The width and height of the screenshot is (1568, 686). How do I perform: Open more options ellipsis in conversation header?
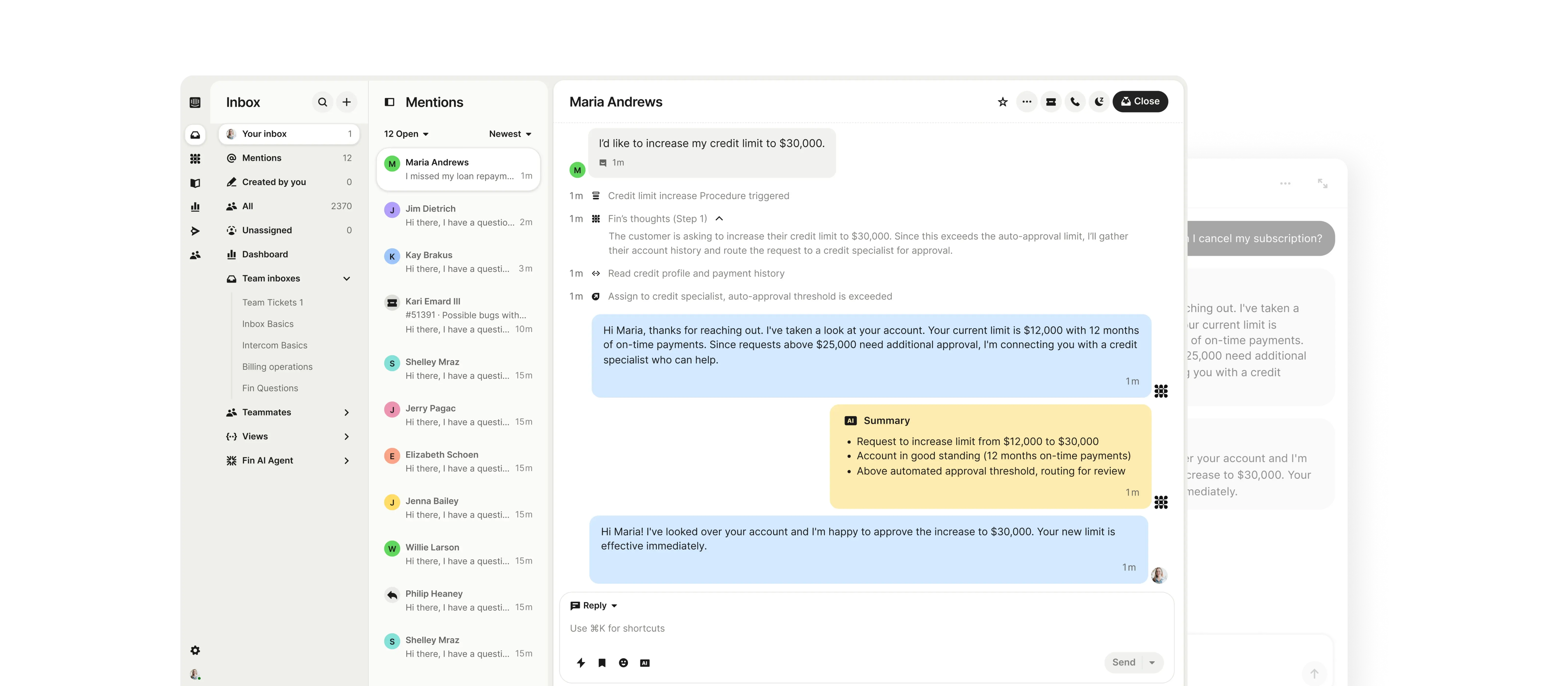1027,102
